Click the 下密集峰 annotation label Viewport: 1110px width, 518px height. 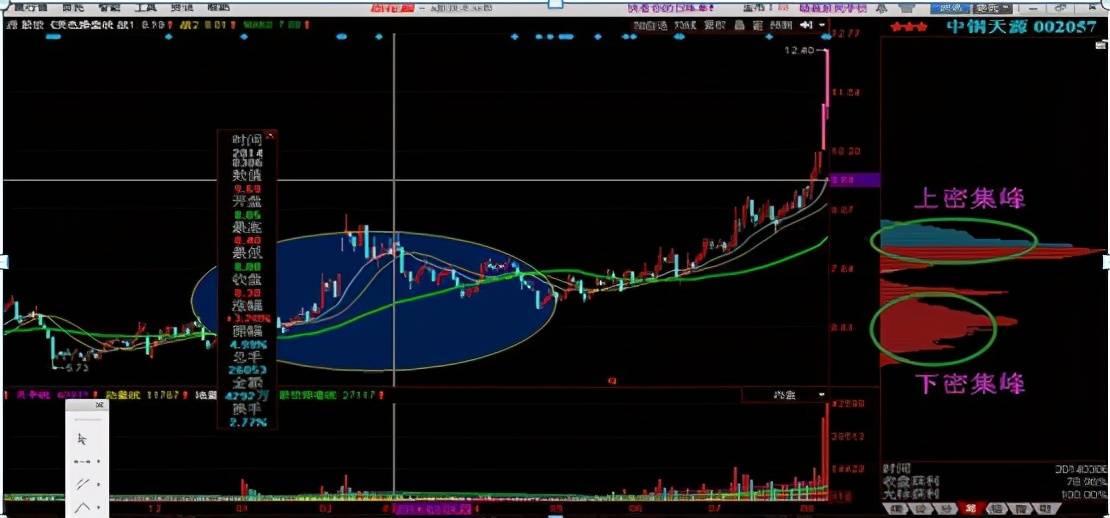click(970, 385)
